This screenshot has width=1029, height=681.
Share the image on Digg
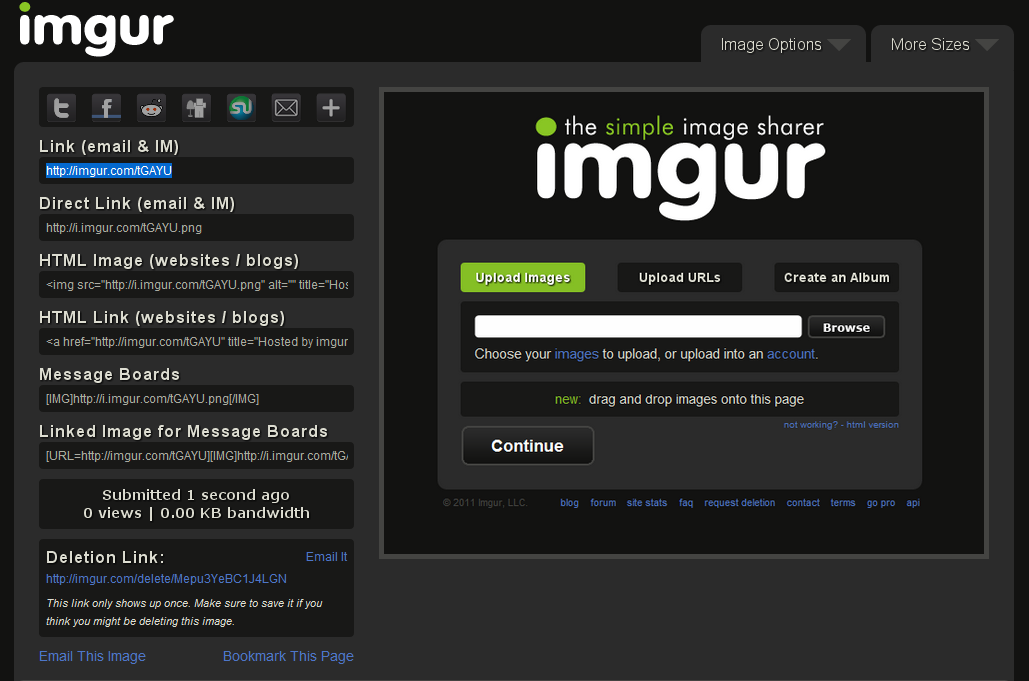(195, 107)
